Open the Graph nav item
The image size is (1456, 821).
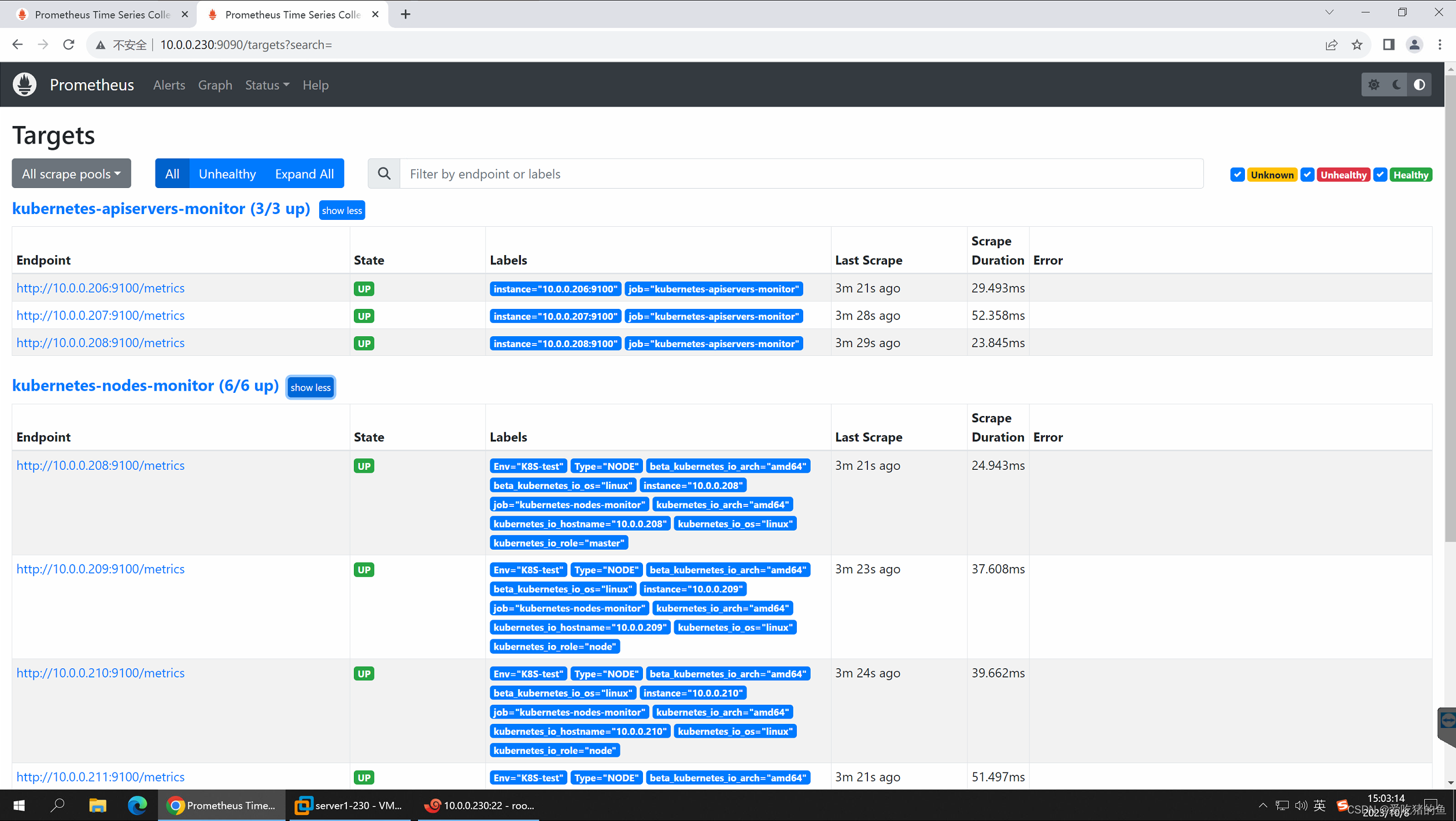(x=215, y=85)
